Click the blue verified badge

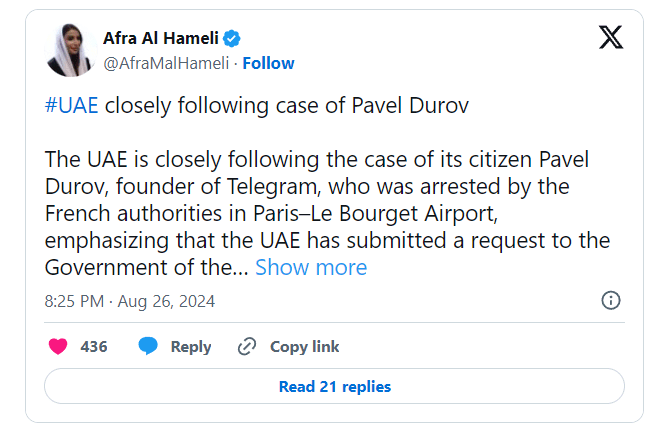(232, 39)
